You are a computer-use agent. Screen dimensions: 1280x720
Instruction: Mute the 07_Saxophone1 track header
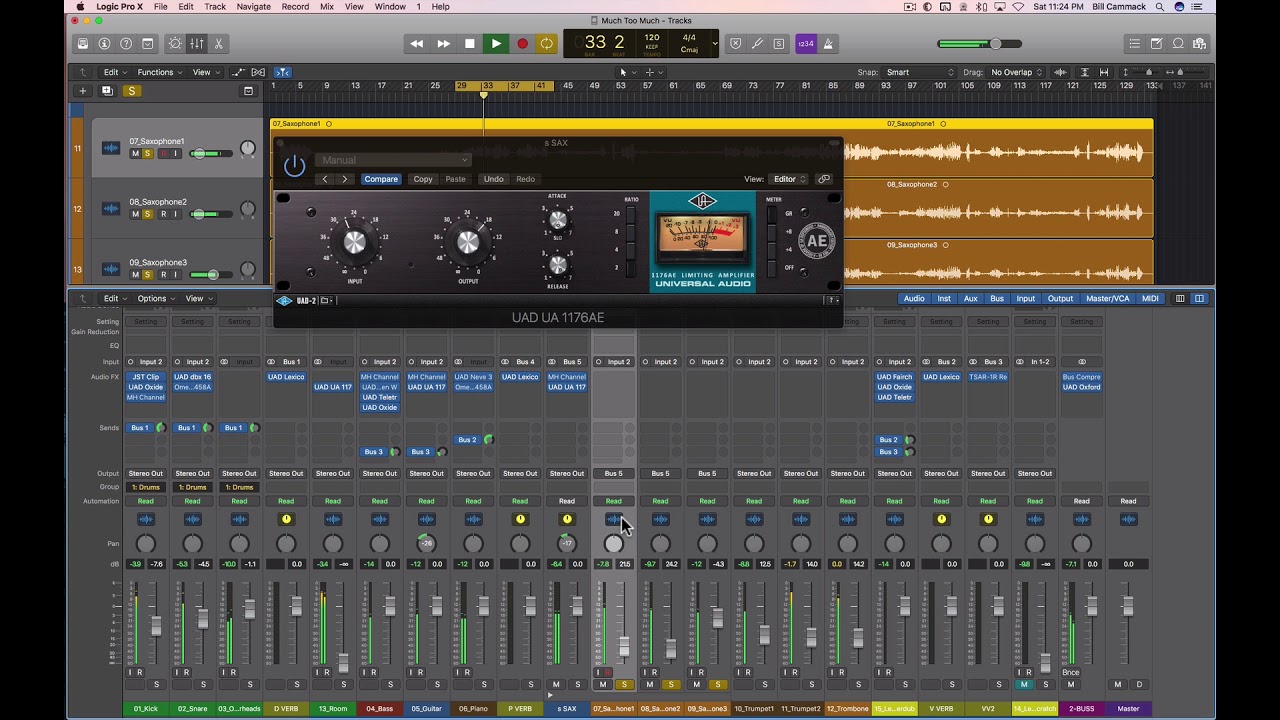(x=135, y=154)
